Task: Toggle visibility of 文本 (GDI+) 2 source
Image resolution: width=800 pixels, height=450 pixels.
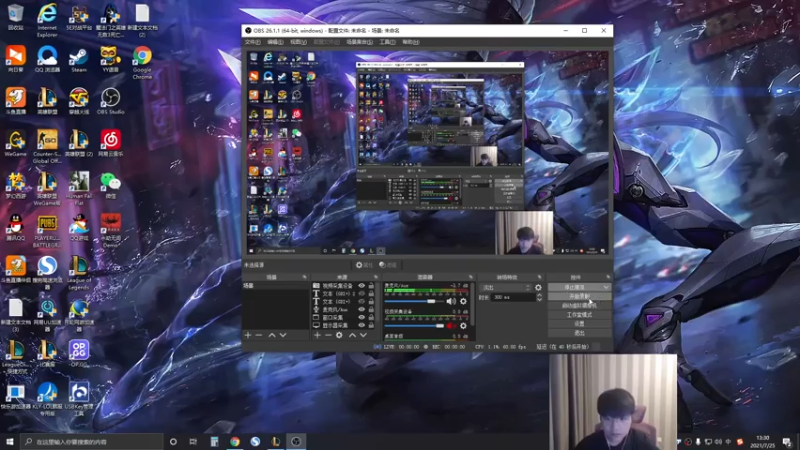Action: coord(362,294)
